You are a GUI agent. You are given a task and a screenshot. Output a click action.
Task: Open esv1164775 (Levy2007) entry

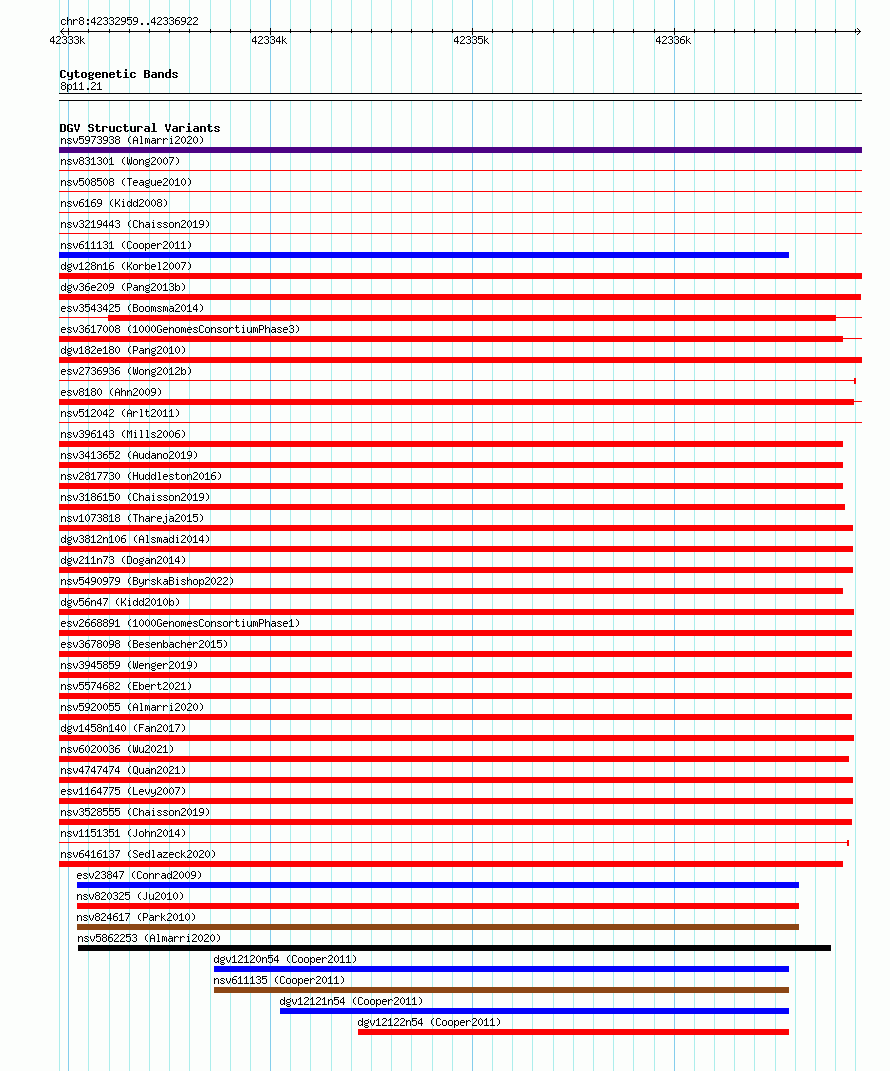point(123,791)
